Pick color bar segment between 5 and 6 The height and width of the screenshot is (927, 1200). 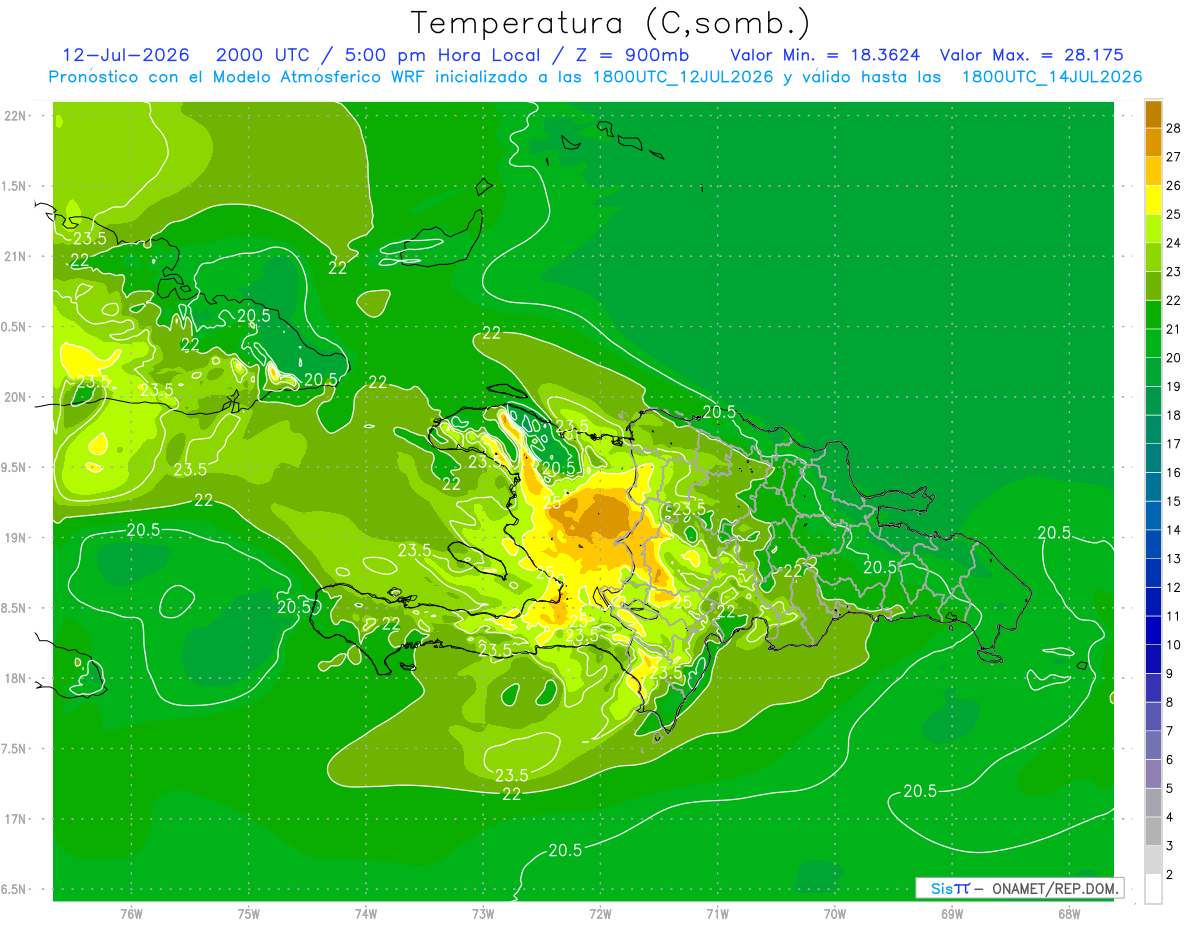pos(1153,774)
